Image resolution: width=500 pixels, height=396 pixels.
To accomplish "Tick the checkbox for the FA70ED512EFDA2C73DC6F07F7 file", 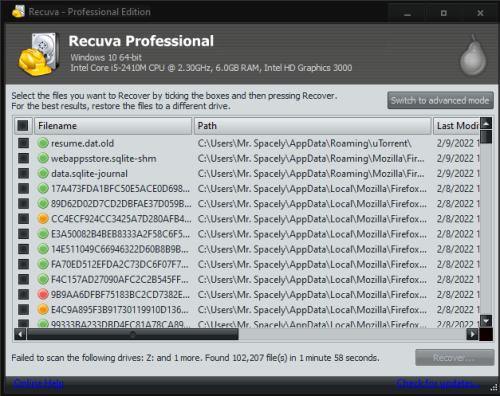I will click(x=23, y=264).
